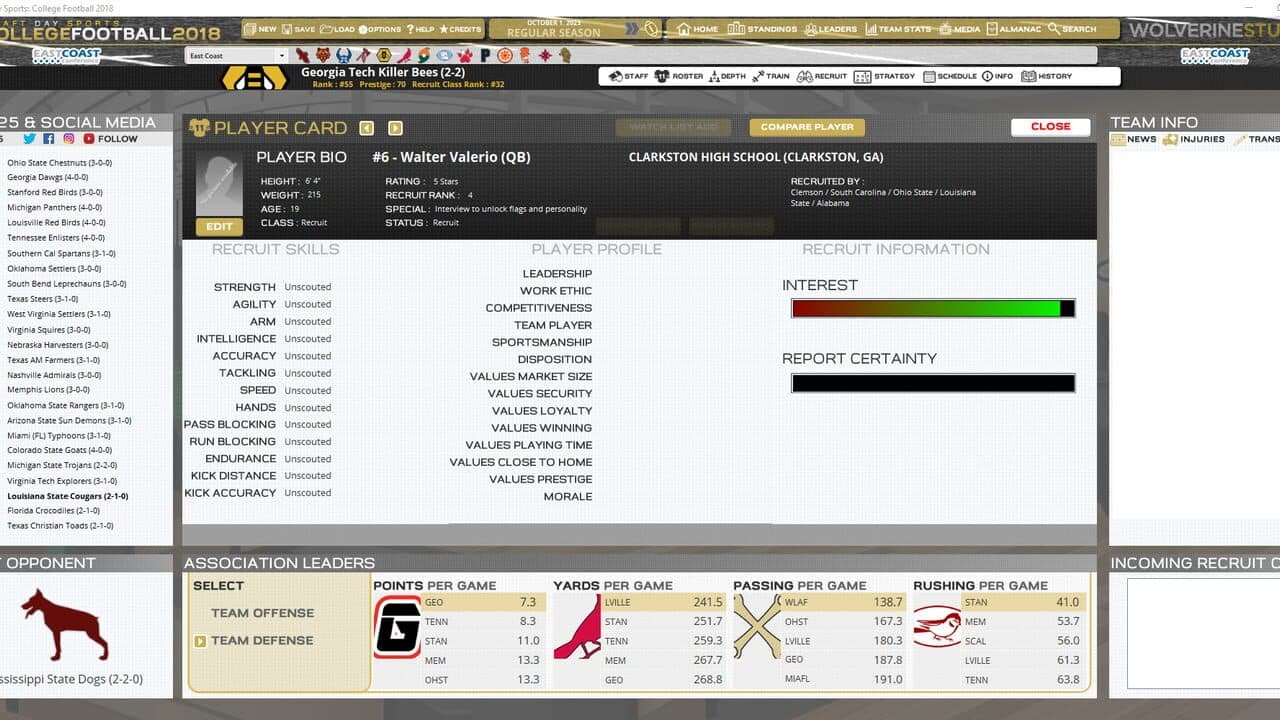The height and width of the screenshot is (720, 1280).
Task: Click the Compare Player button
Action: coord(807,127)
